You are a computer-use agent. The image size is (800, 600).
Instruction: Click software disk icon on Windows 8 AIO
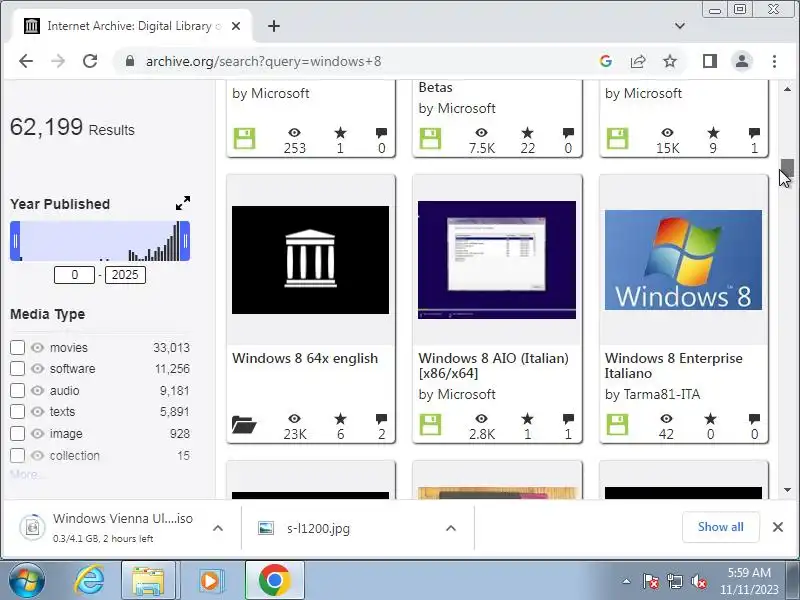pyautogui.click(x=430, y=424)
